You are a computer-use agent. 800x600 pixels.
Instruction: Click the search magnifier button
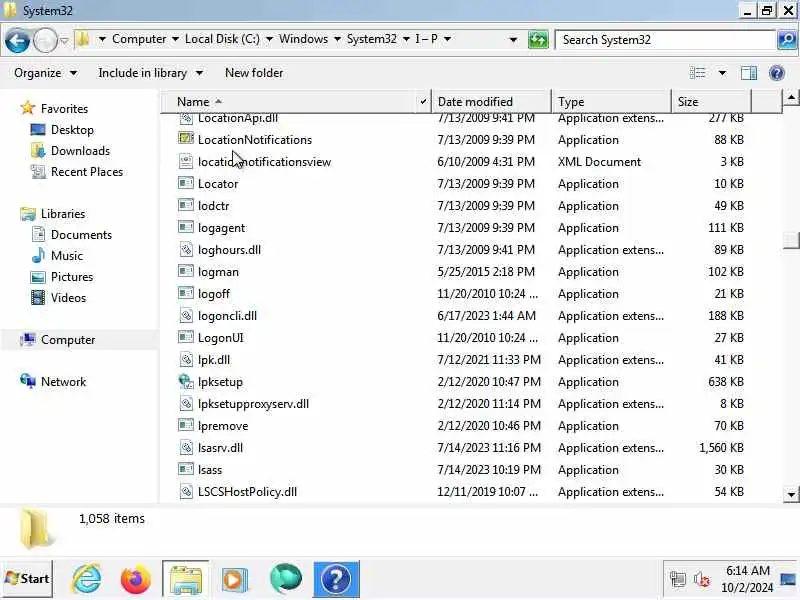coord(786,40)
